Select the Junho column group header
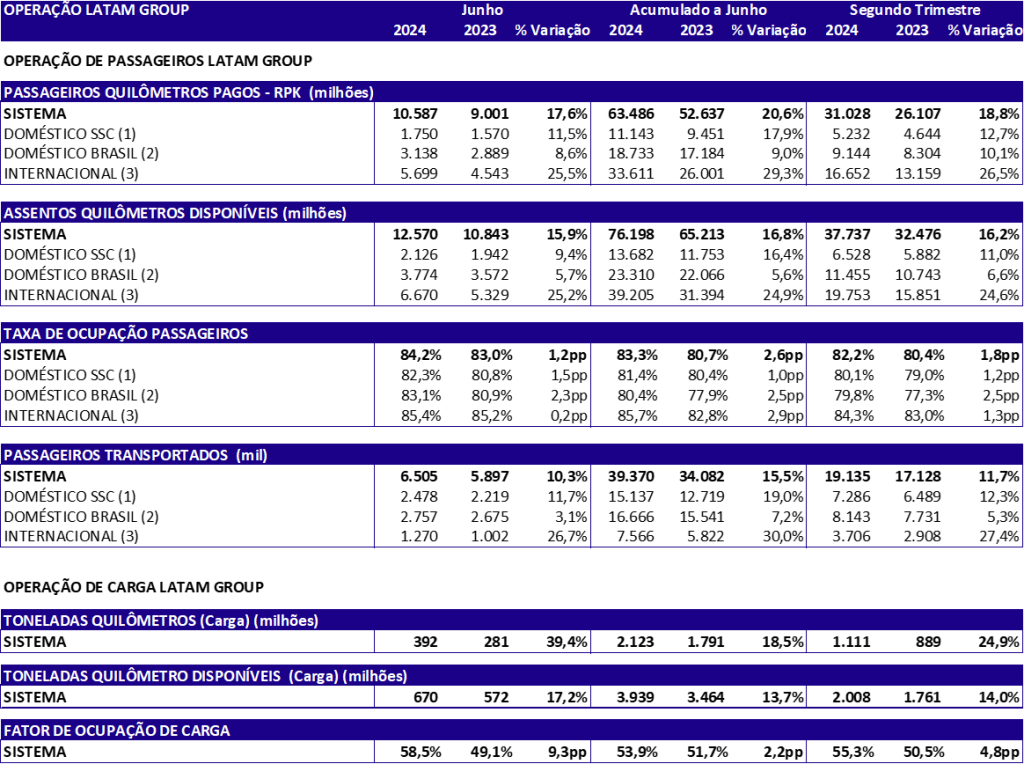Screen dimensions: 1024x764 (x=482, y=10)
